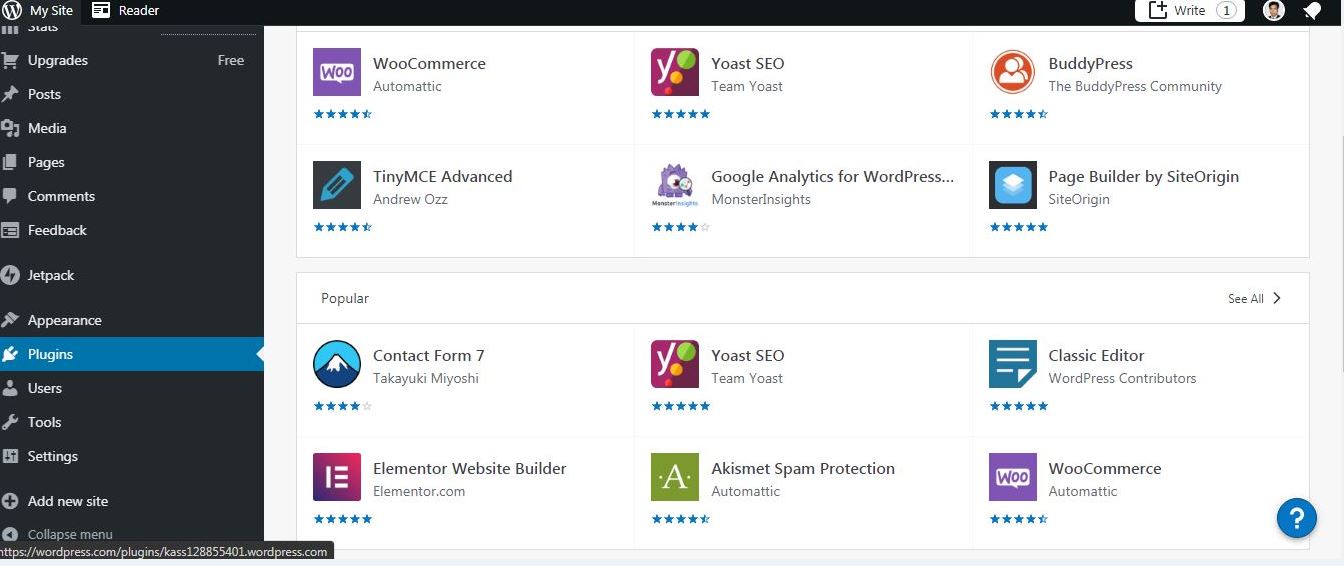
Task: Click Add new site in sidebar
Action: tap(67, 501)
